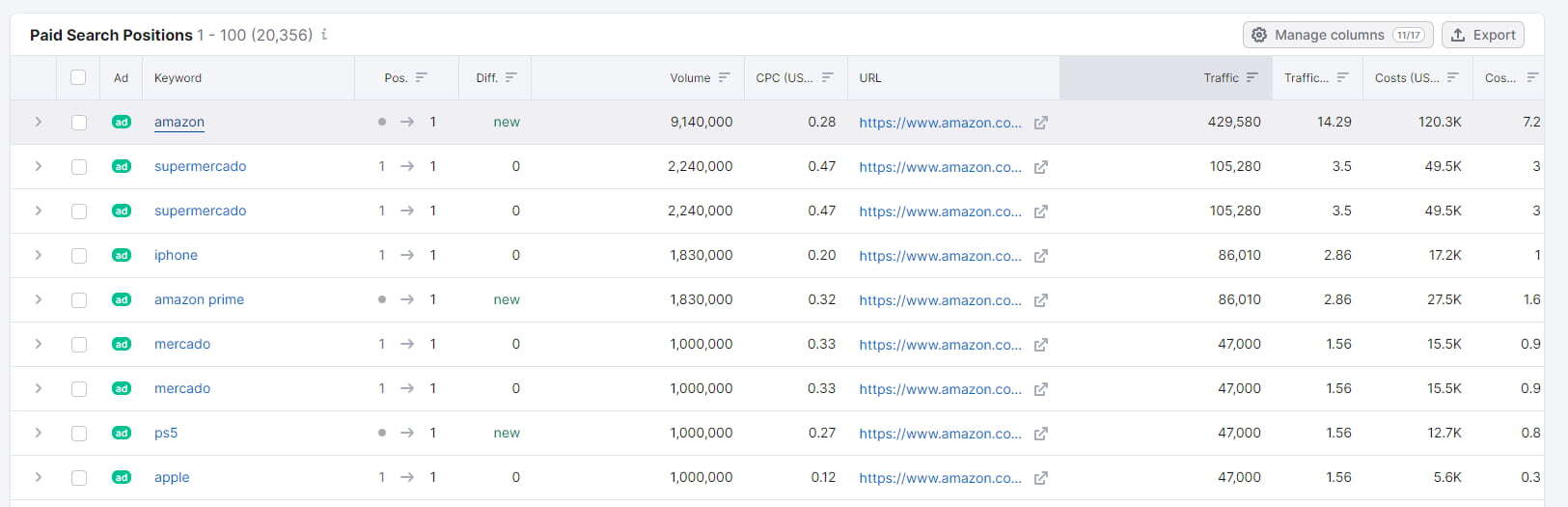
Task: Check the apple keyword row checkbox
Action: tap(78, 478)
